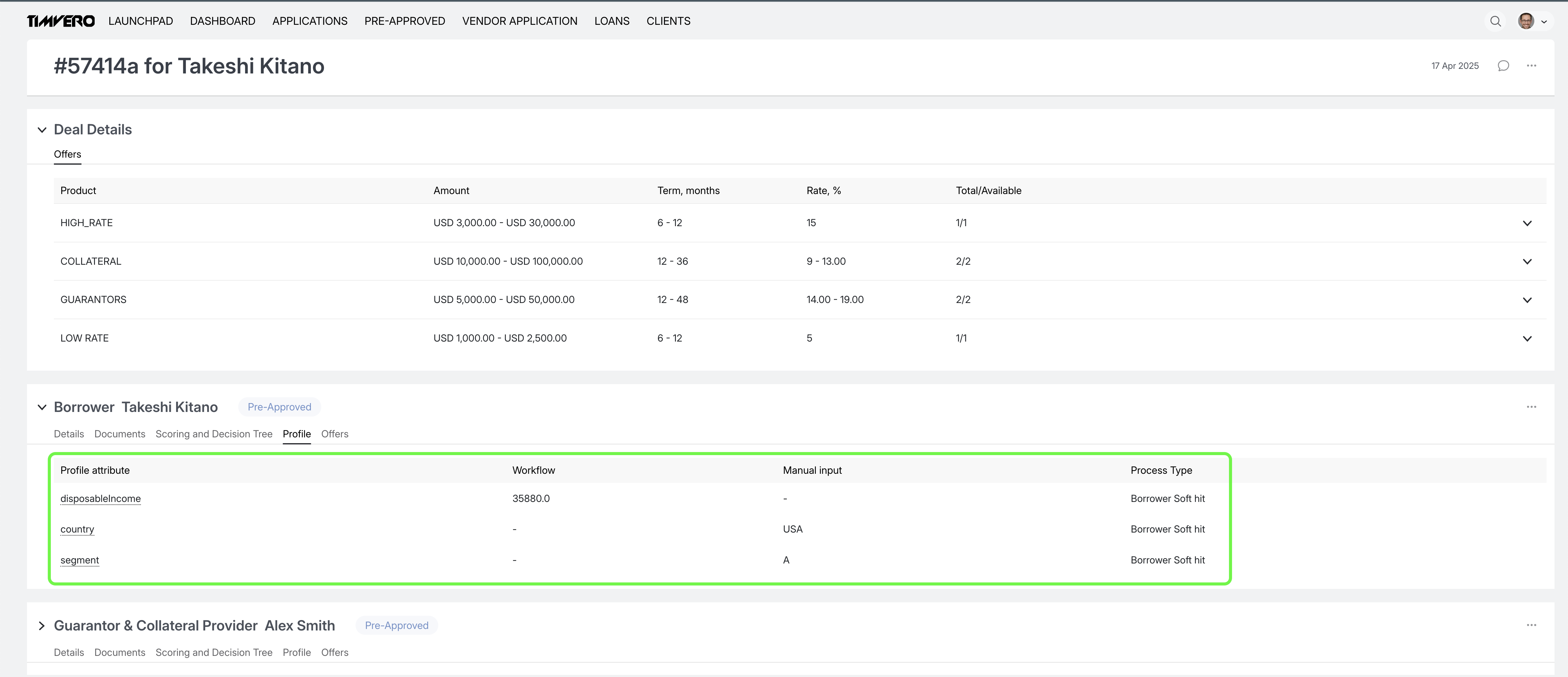Open the comments speech bubble icon

(x=1503, y=66)
